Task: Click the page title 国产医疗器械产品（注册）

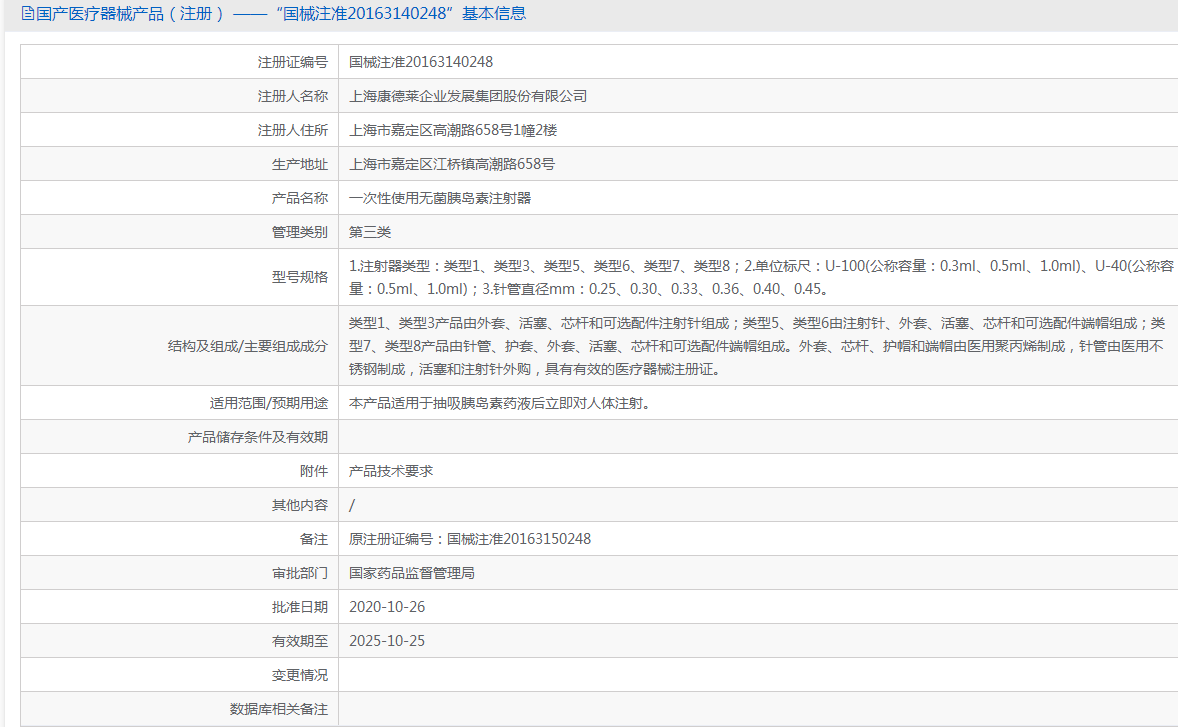Action: coord(131,14)
